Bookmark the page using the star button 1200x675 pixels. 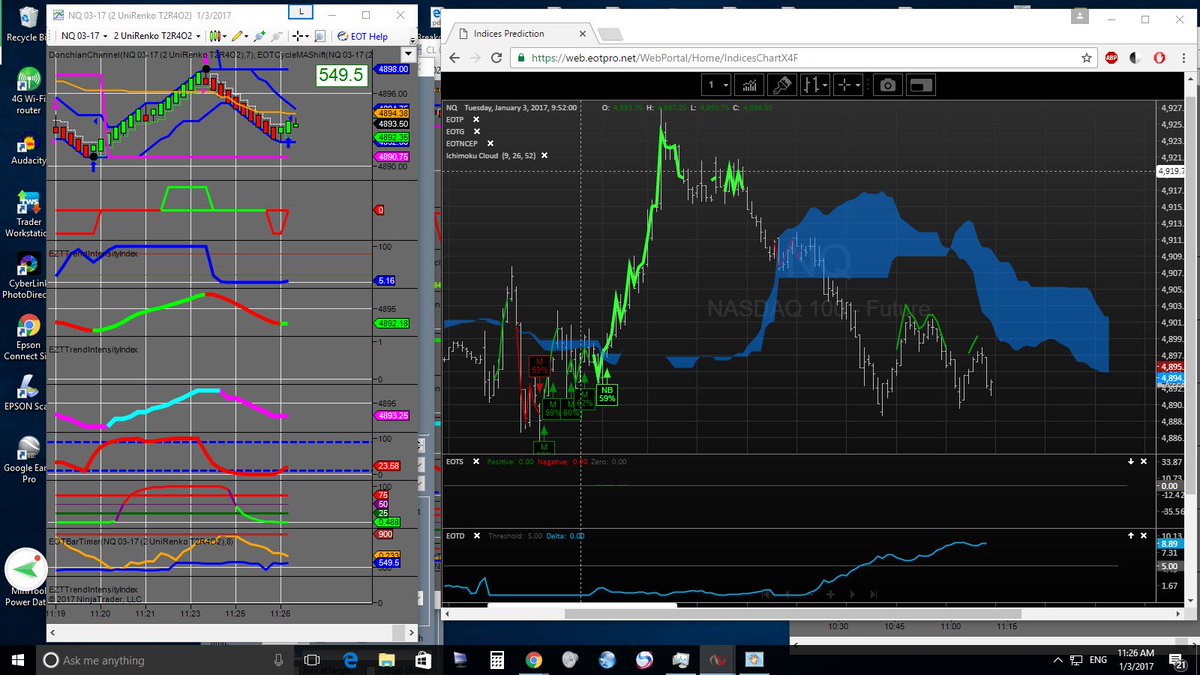point(1087,58)
